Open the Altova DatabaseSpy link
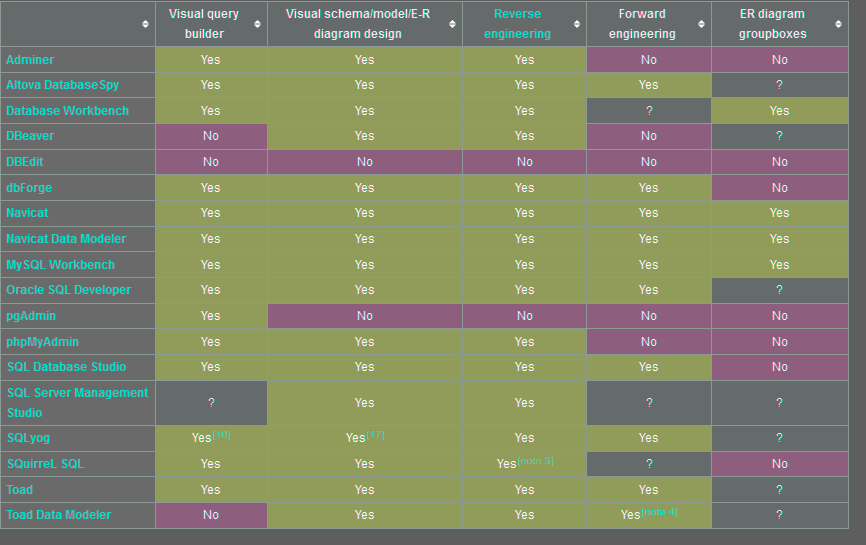Screen dimensions: 866x545 (x=62, y=85)
